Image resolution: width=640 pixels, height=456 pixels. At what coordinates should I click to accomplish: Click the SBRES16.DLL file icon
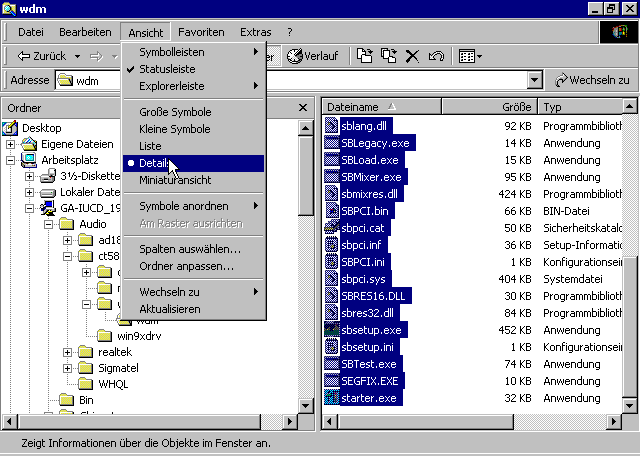[331, 296]
